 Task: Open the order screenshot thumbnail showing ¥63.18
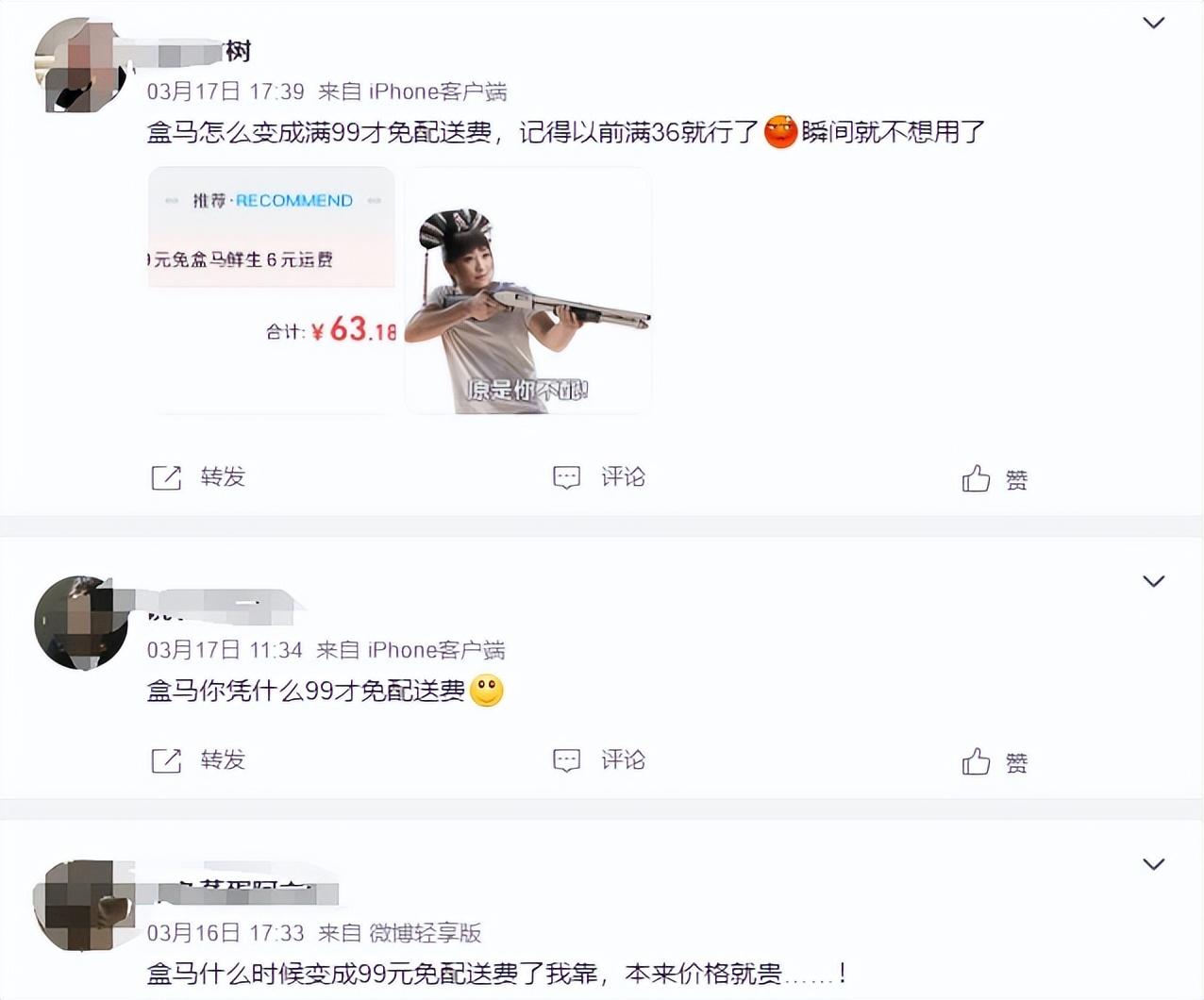(x=272, y=291)
